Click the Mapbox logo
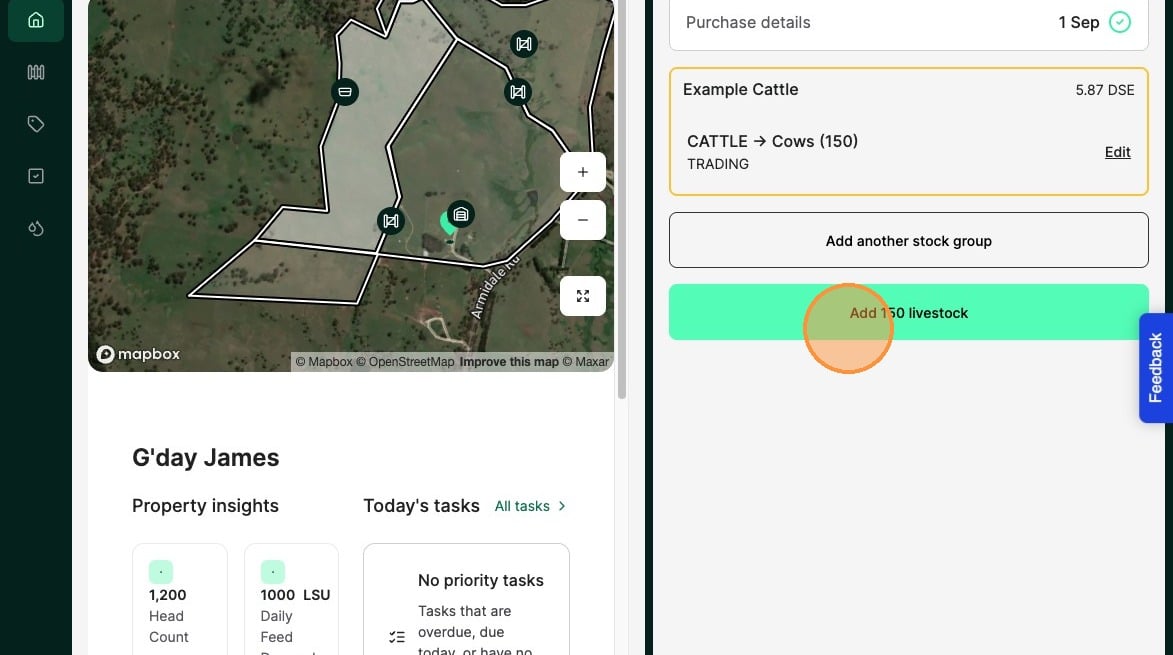Screen dimensions: 1173x655 pos(138,354)
